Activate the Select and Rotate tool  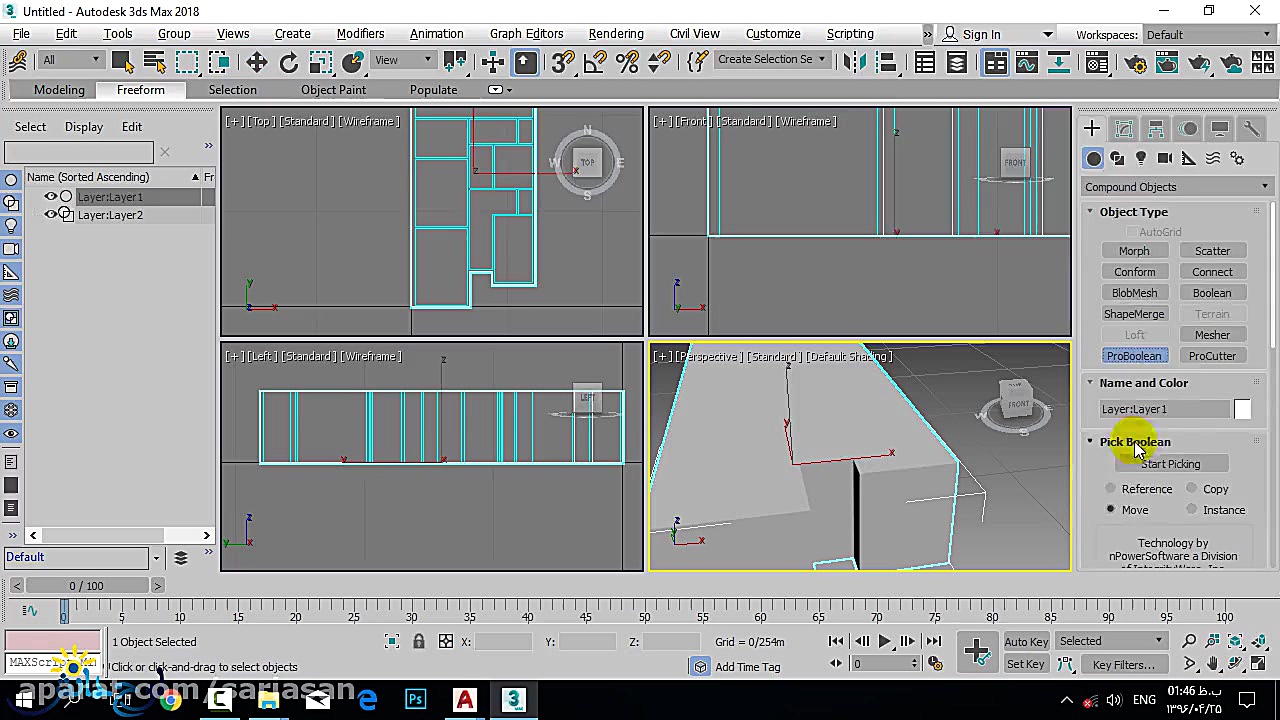[x=289, y=63]
